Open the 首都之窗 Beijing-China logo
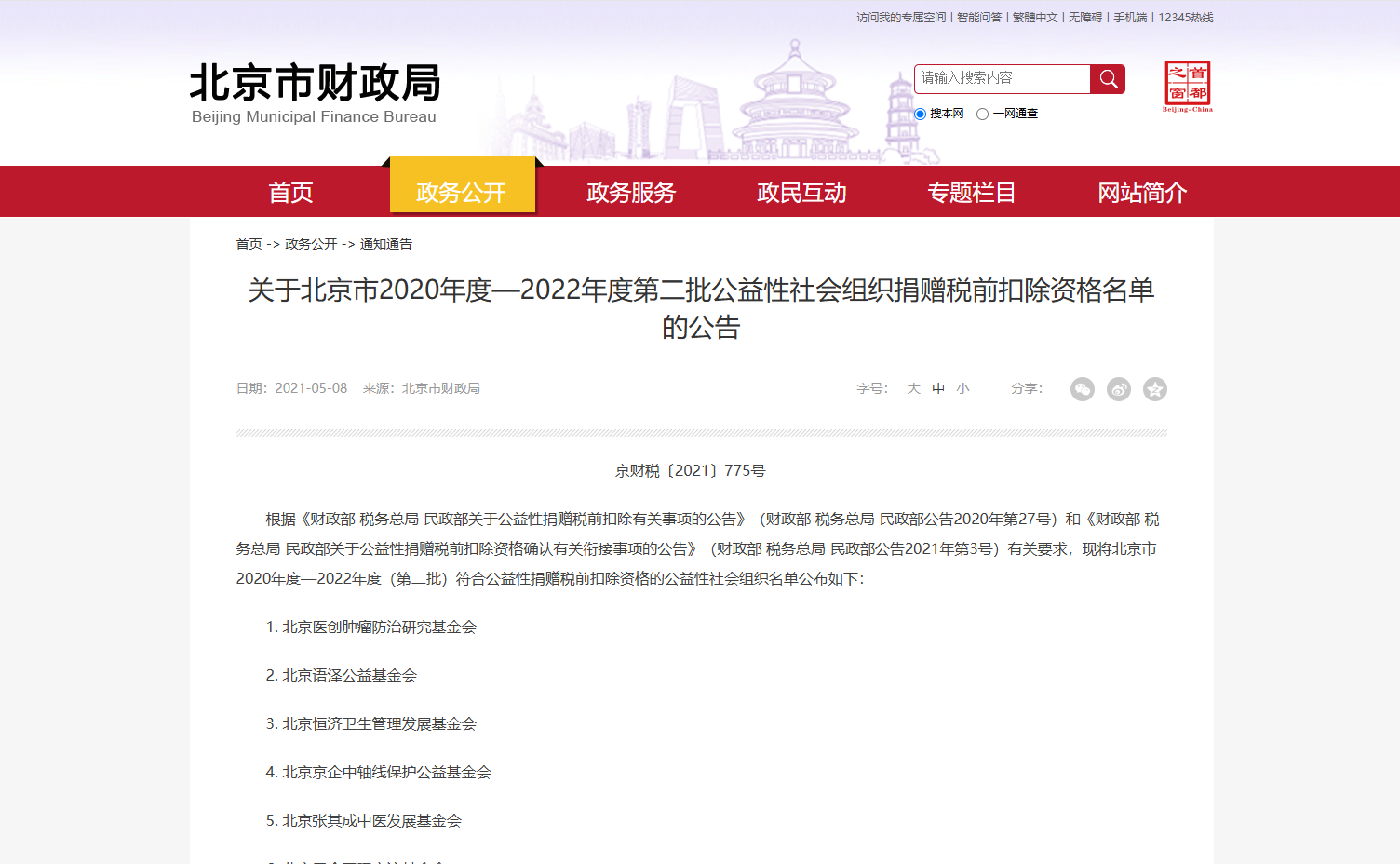 [x=1188, y=87]
